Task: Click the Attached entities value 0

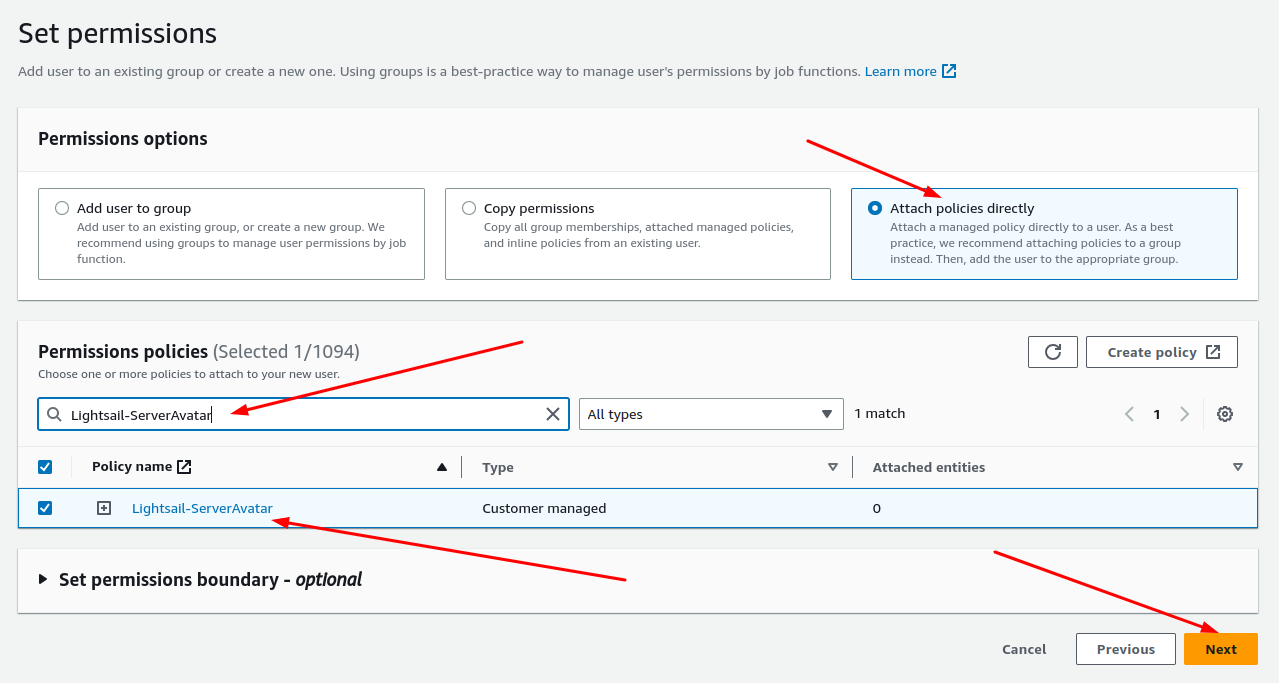Action: [877, 508]
